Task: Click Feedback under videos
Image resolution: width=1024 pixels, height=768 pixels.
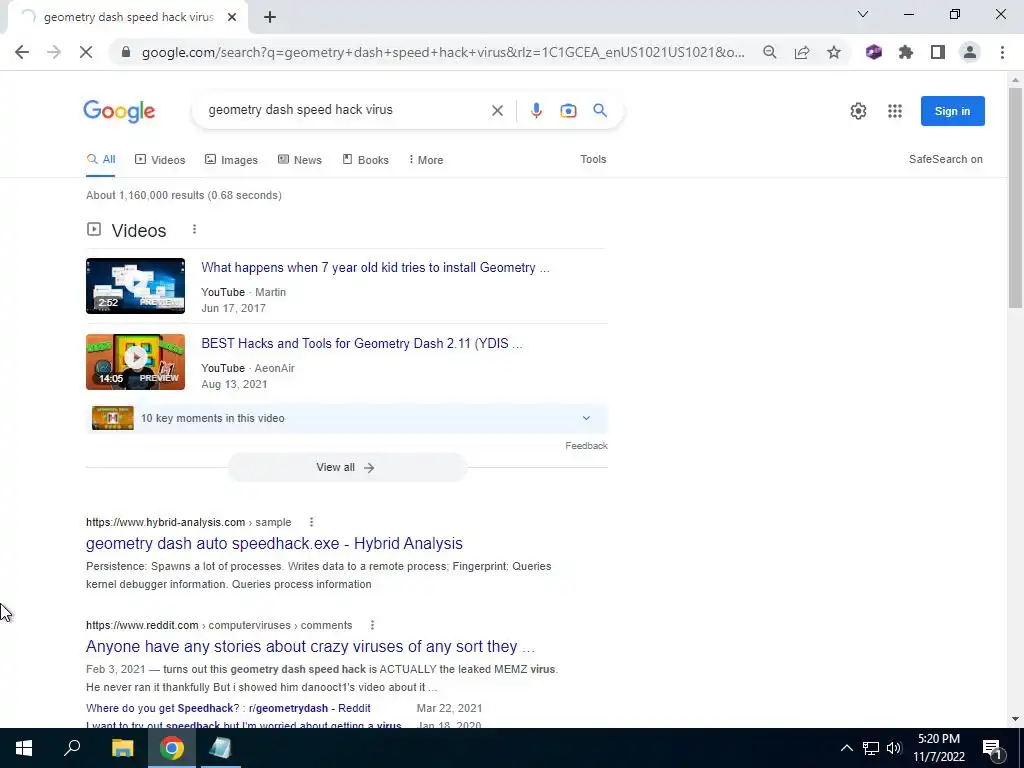Action: pyautogui.click(x=586, y=445)
